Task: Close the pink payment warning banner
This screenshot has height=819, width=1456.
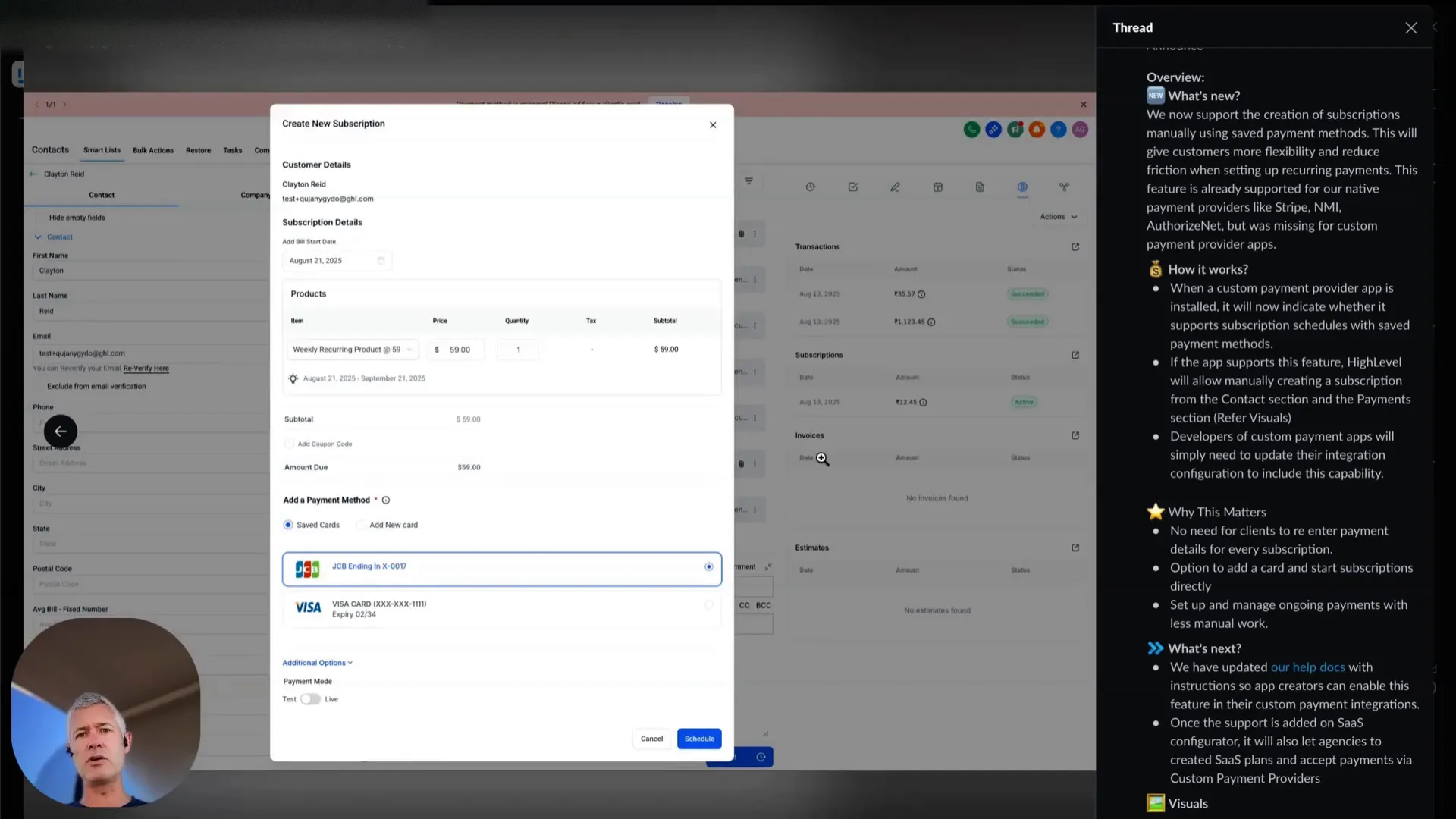Action: [1084, 105]
